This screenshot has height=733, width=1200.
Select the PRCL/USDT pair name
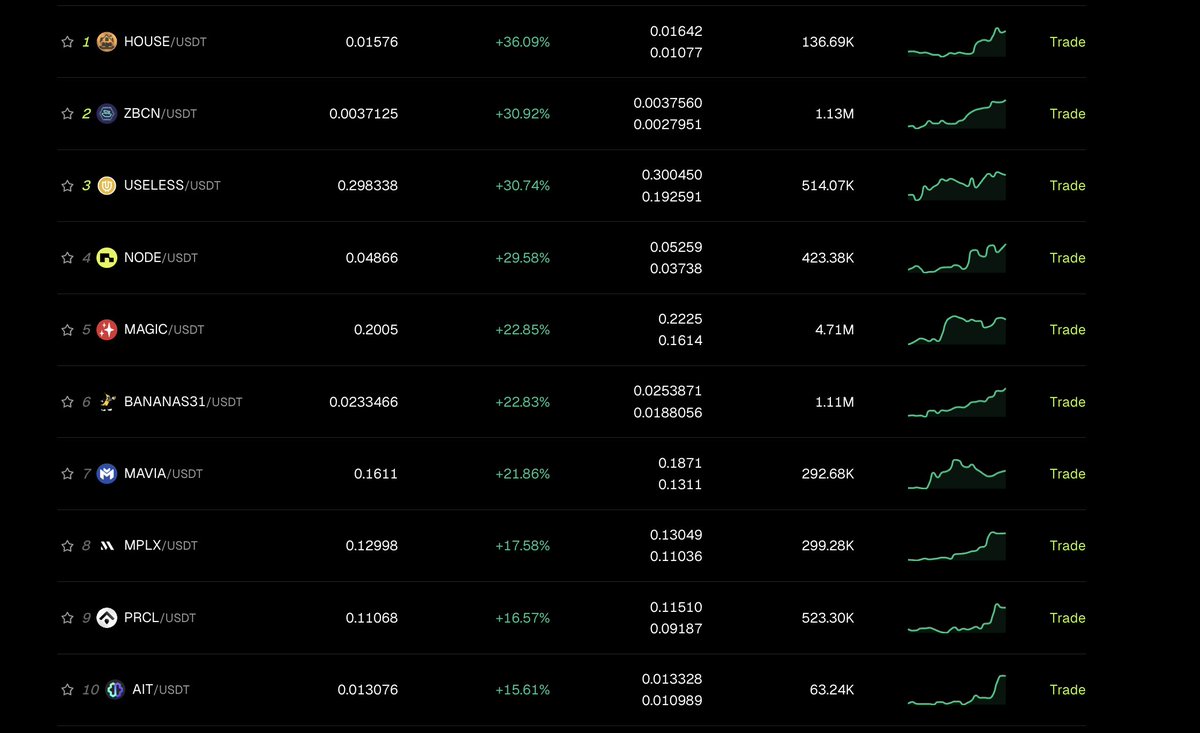point(160,618)
